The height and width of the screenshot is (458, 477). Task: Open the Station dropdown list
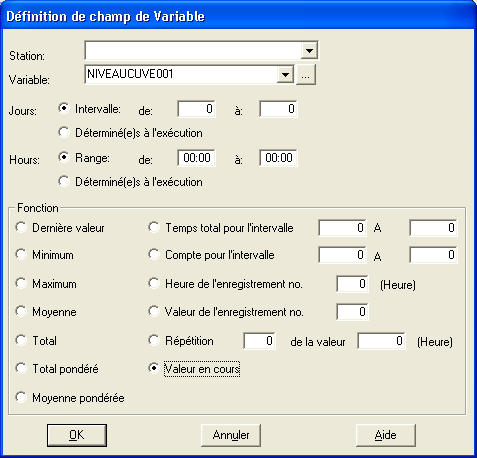(309, 51)
